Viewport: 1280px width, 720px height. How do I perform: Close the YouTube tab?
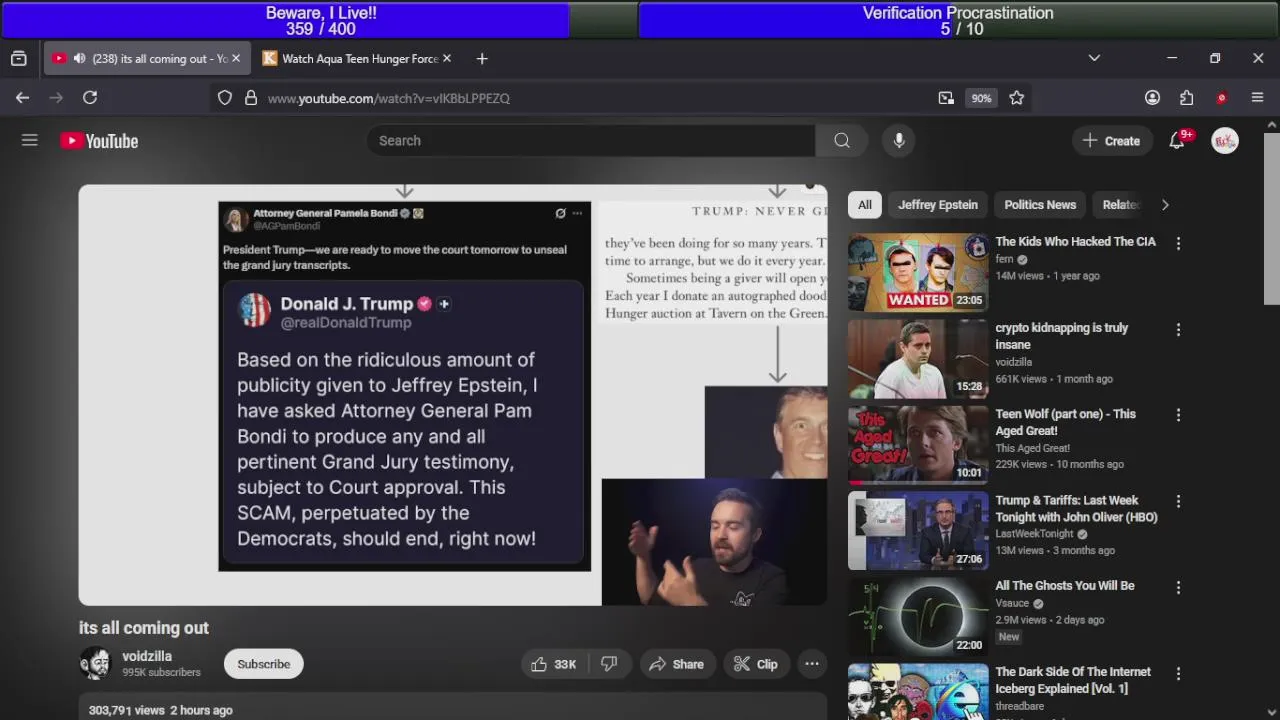pyautogui.click(x=236, y=59)
